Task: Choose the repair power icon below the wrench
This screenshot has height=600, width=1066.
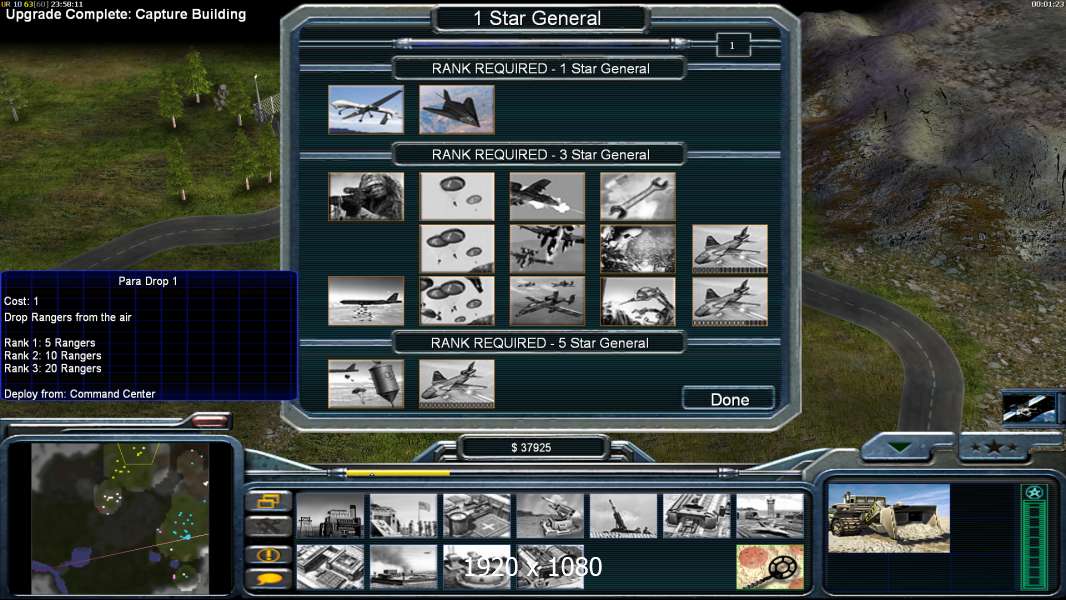Action: pyautogui.click(x=638, y=249)
